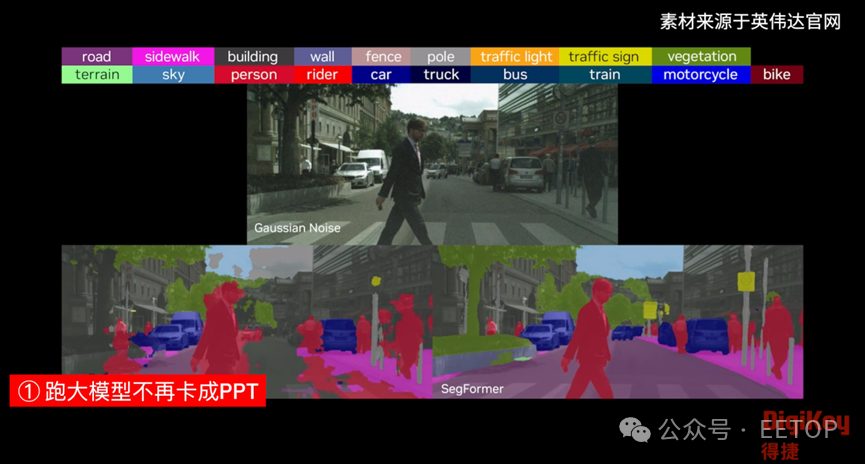Click the rider legend label
865x464 pixels.
click(323, 74)
